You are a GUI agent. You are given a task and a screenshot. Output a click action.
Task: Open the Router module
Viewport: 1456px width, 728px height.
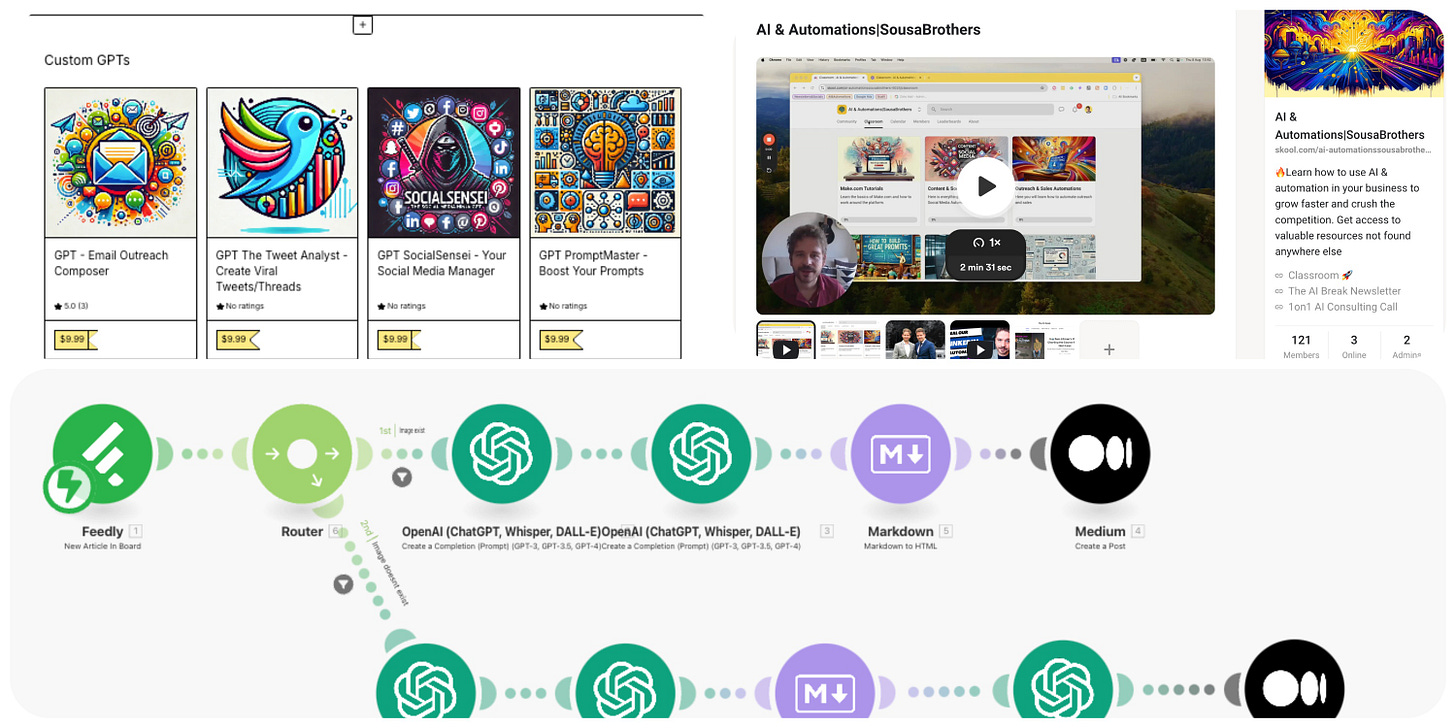click(302, 454)
